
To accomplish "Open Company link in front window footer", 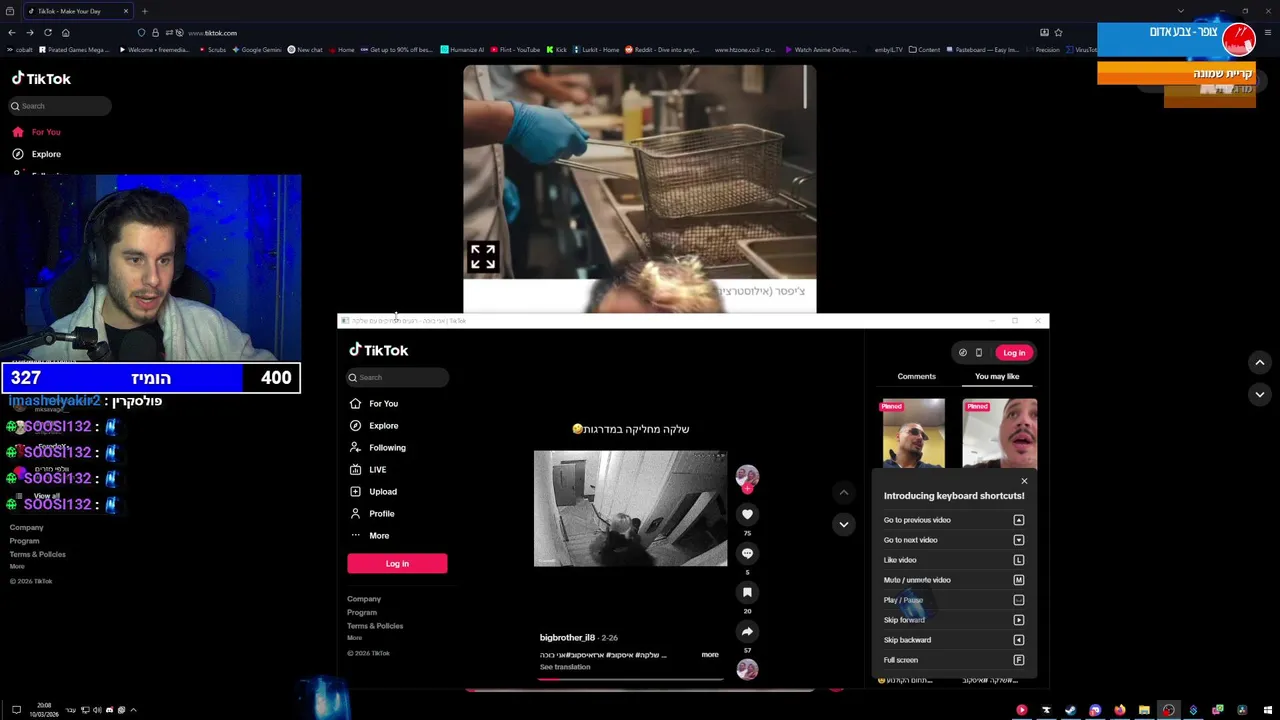I will tap(364, 599).
